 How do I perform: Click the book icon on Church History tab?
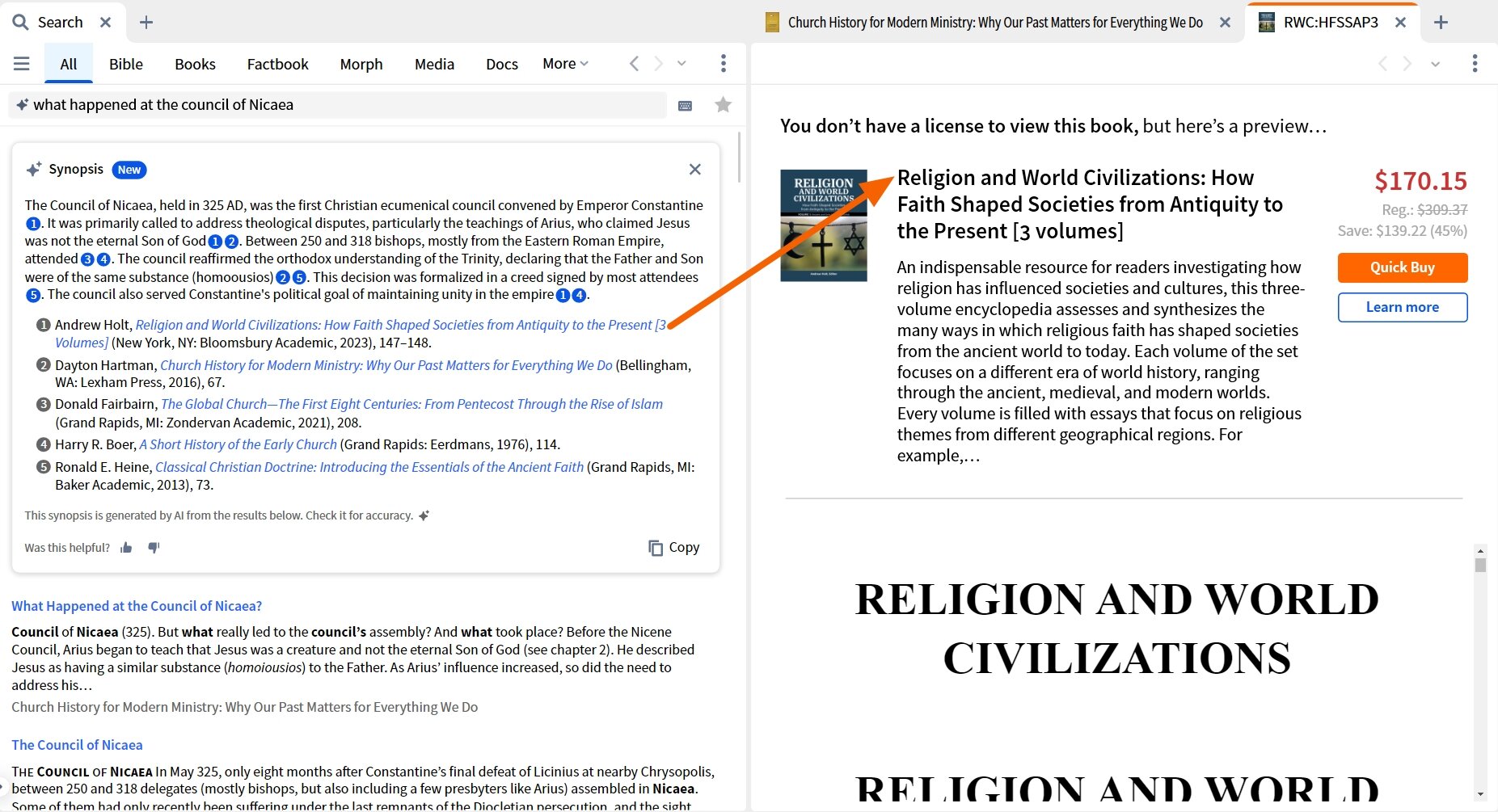tap(772, 22)
